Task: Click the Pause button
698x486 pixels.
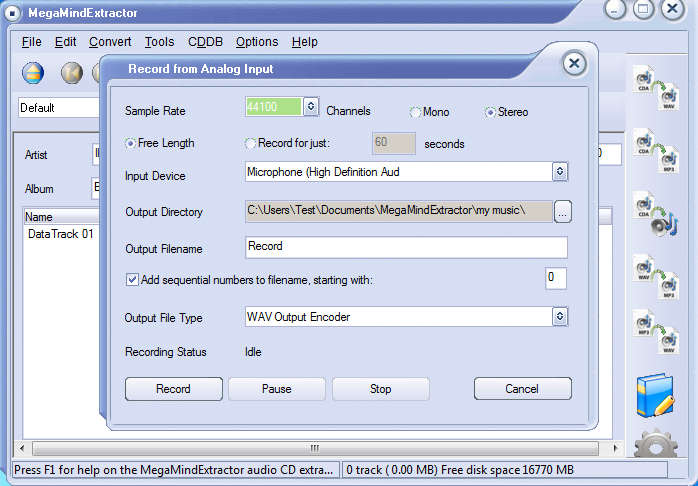Action: point(277,389)
